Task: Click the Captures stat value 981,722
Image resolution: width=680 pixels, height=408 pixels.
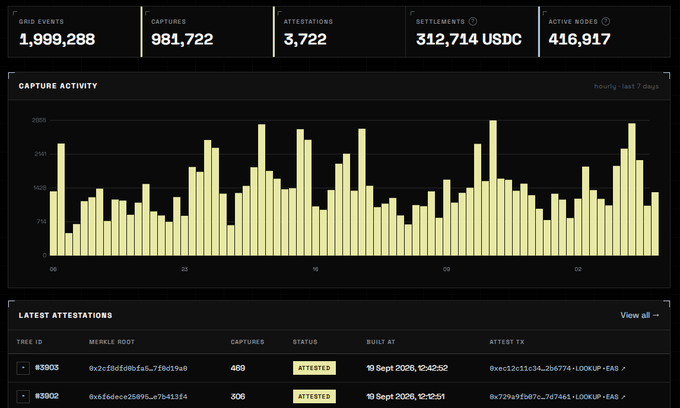Action: (182, 39)
